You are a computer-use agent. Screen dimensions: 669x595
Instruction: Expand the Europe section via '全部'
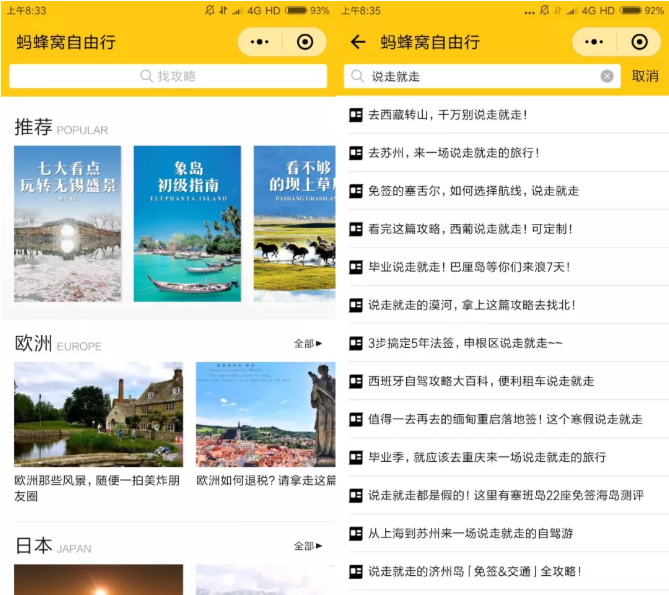click(308, 343)
